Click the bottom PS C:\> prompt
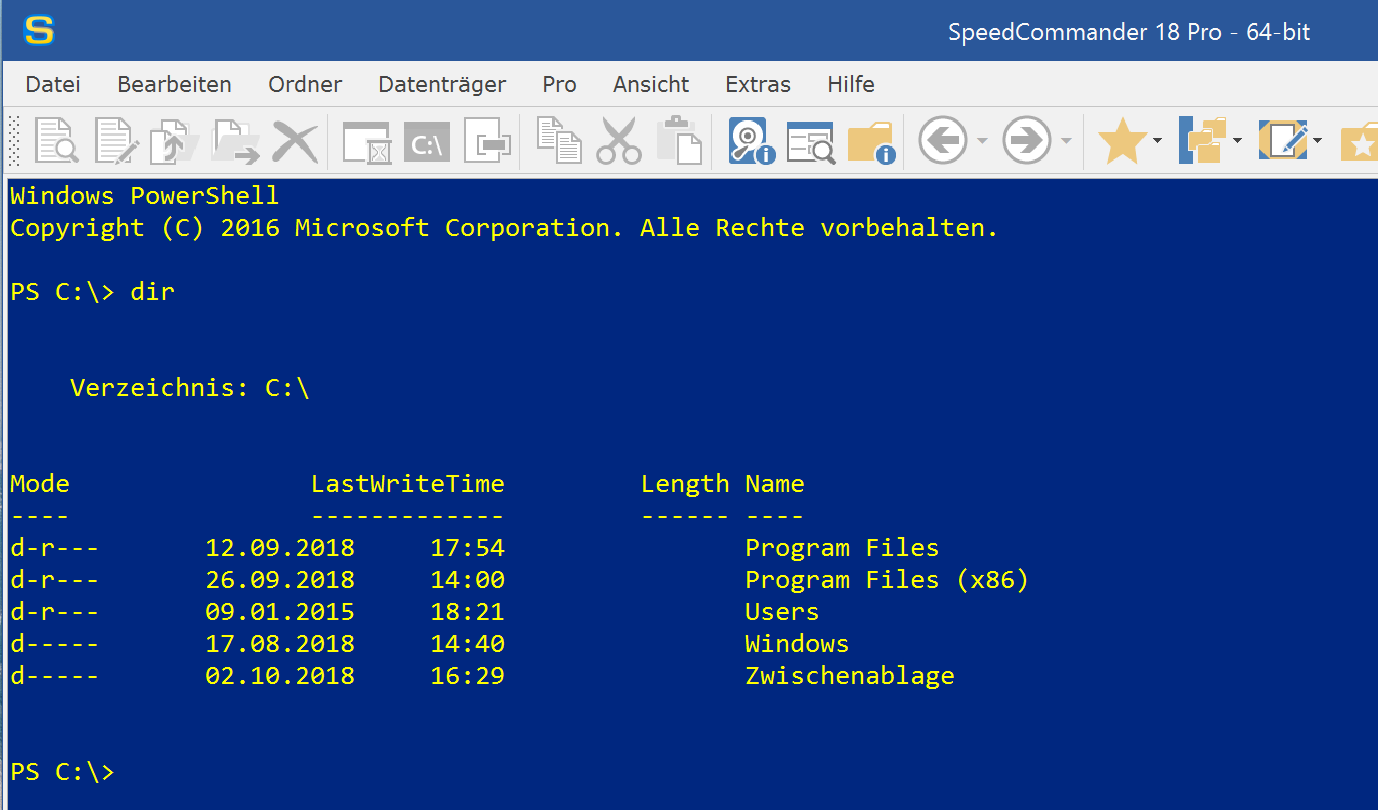The width and height of the screenshot is (1378, 810). (62, 772)
